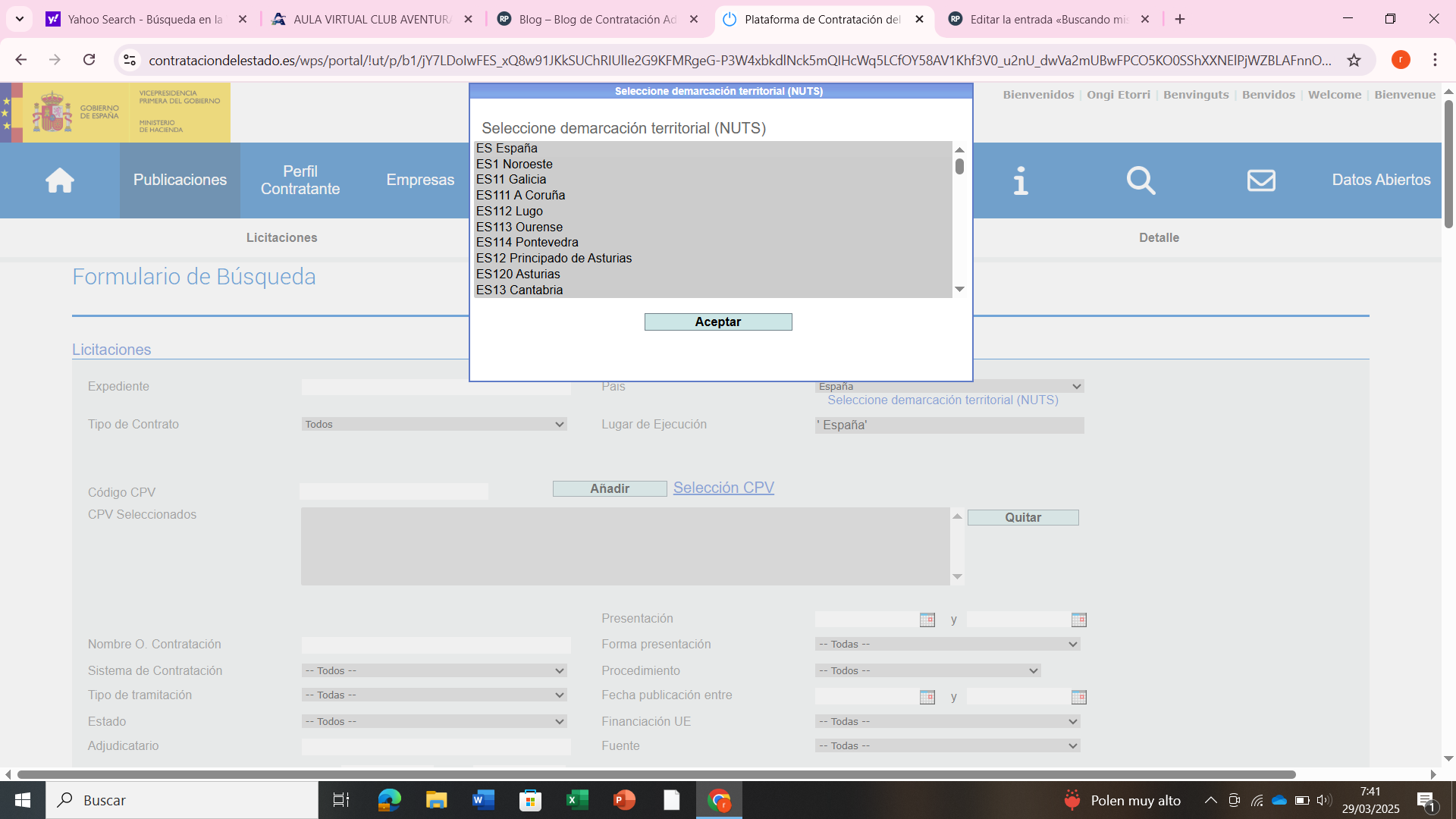Click the Expediente text input field
This screenshot has width=1456, height=819.
click(435, 388)
